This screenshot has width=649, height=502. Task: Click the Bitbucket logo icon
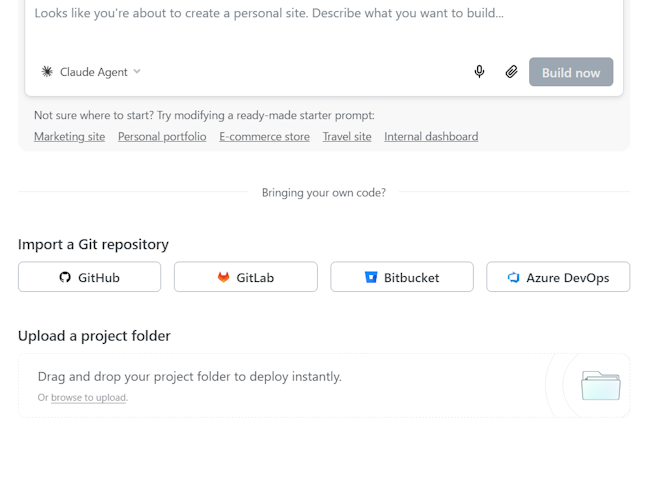click(x=371, y=277)
